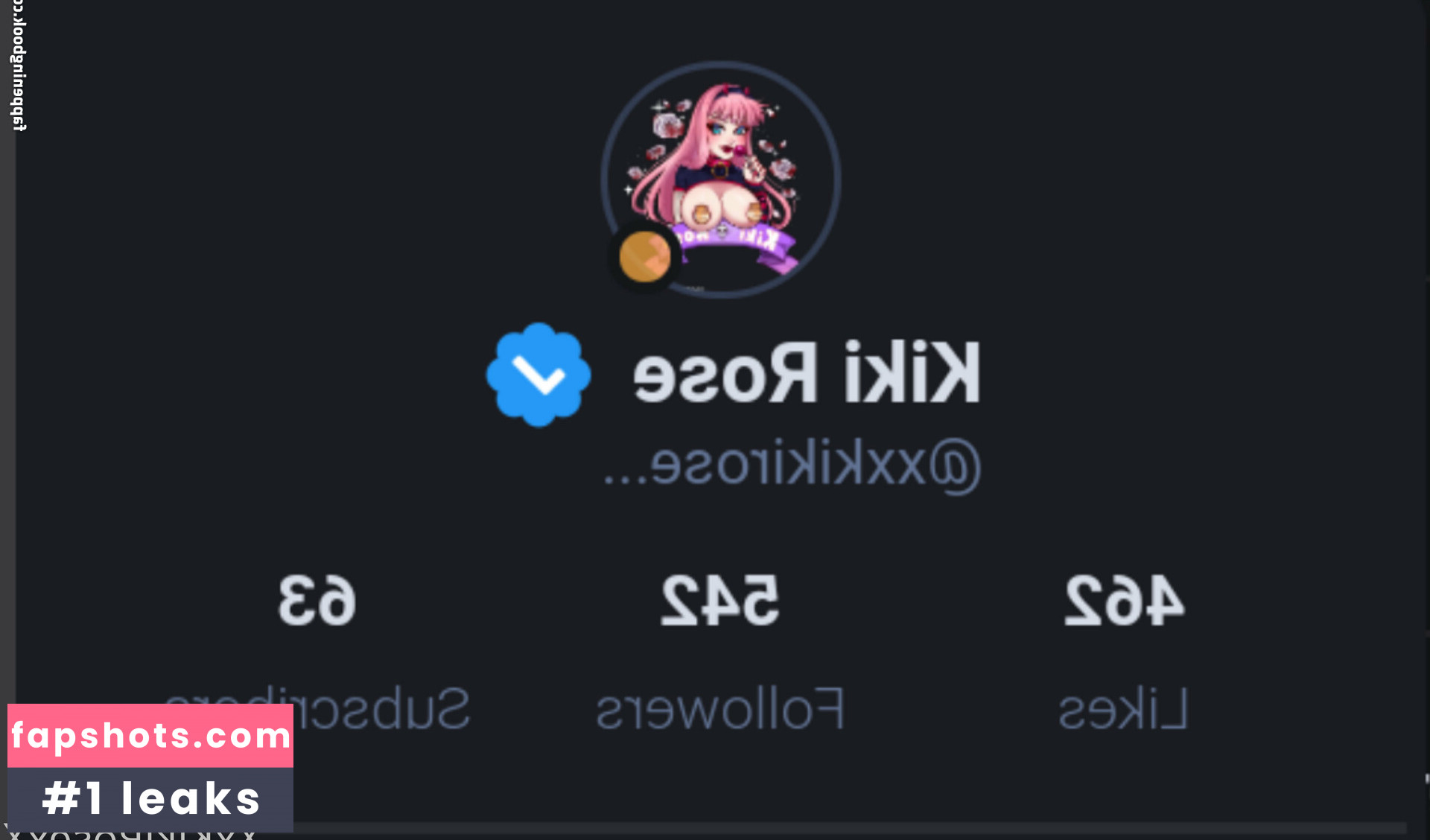Image resolution: width=1430 pixels, height=840 pixels.
Task: Click the horizontal scrollbar along the bottom
Action: (849, 829)
